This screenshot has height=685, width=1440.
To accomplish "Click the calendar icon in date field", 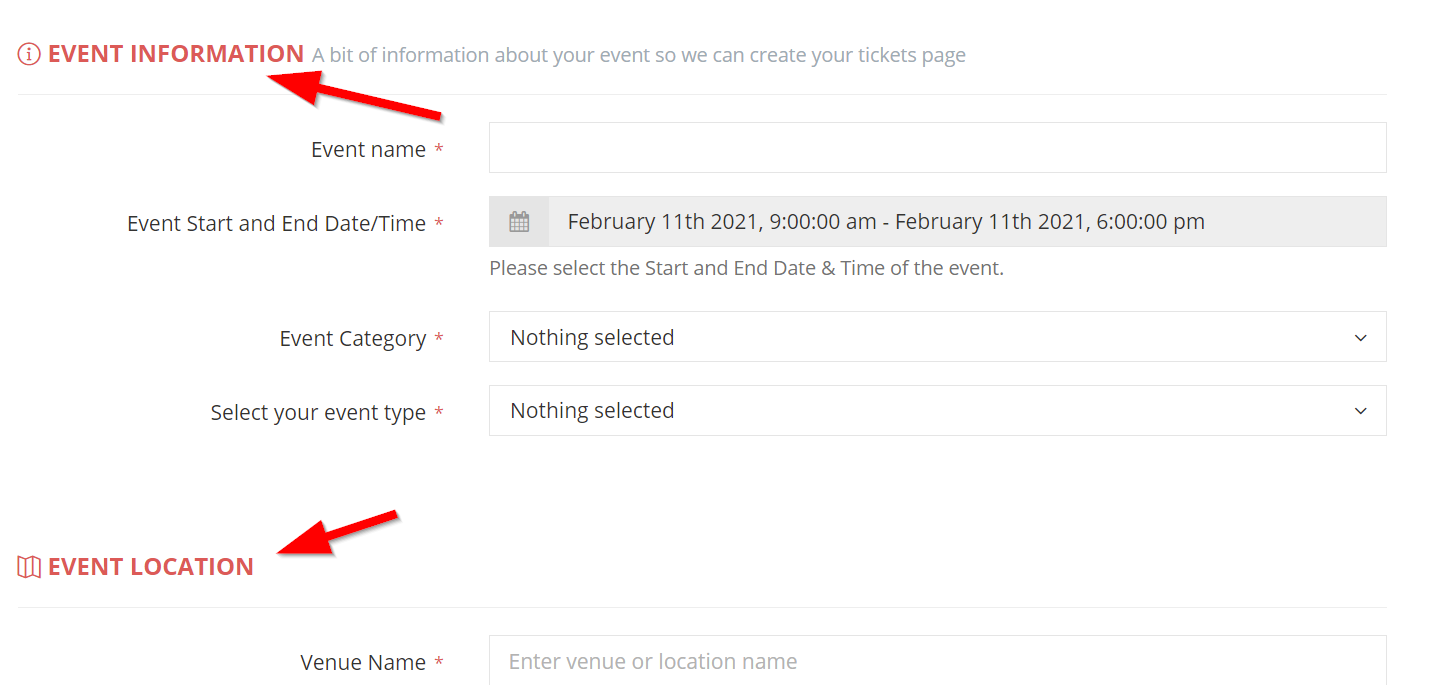I will [x=519, y=222].
